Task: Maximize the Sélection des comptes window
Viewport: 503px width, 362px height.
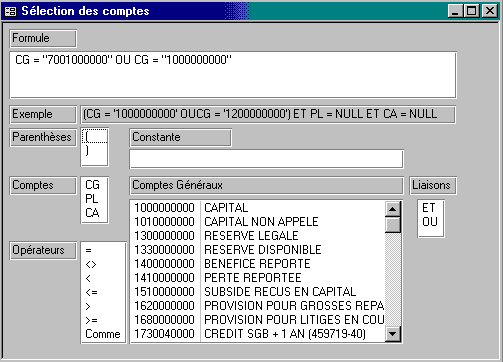Action: (471, 11)
